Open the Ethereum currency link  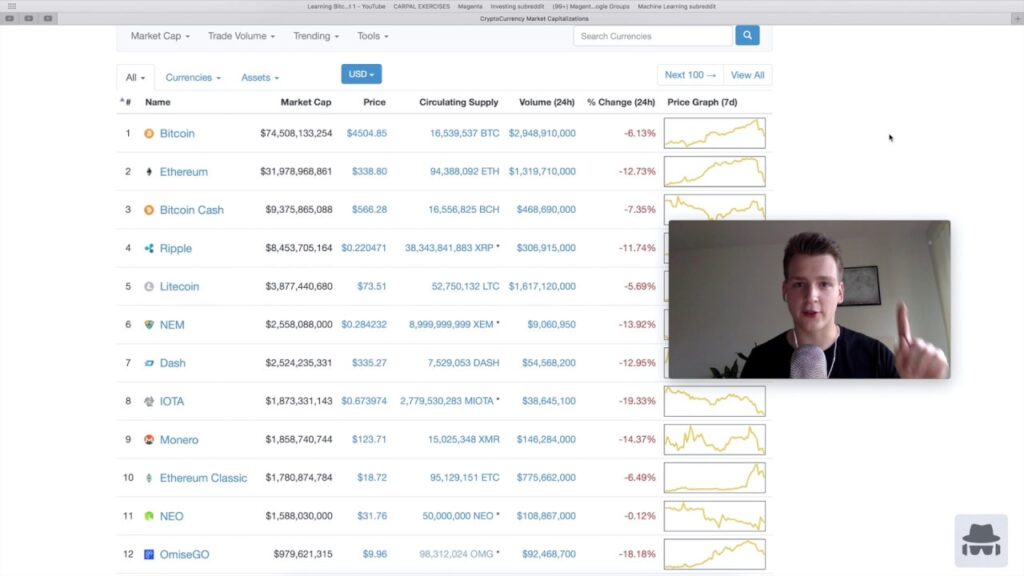pos(184,172)
